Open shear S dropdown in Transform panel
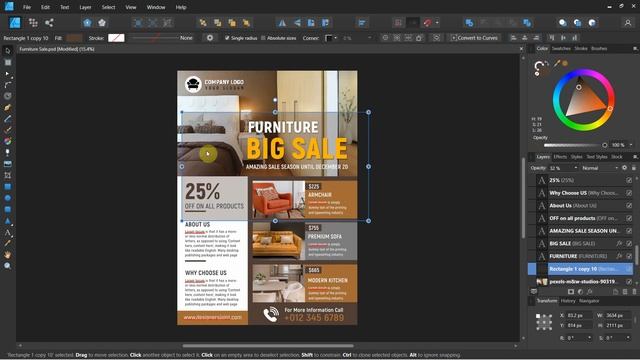Viewport: 640px width, 360px height. click(627, 338)
